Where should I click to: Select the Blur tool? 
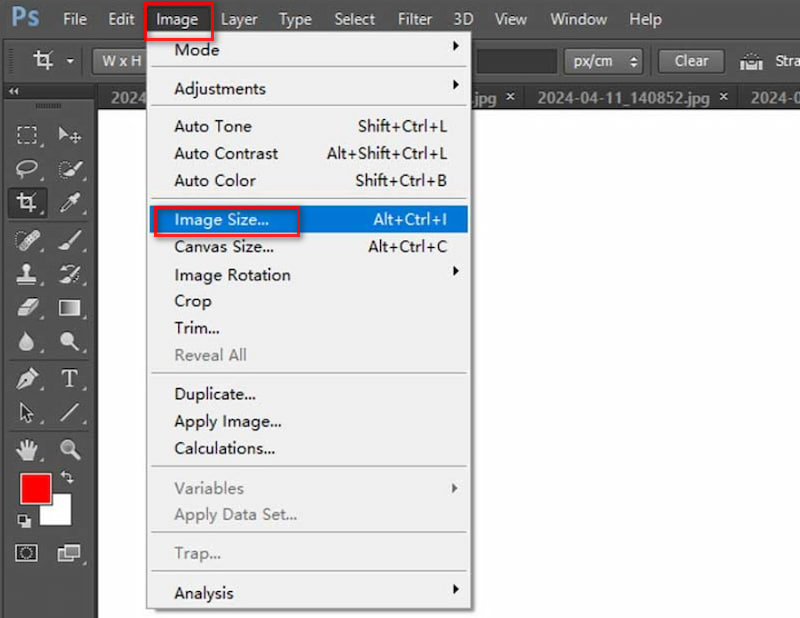[27, 341]
